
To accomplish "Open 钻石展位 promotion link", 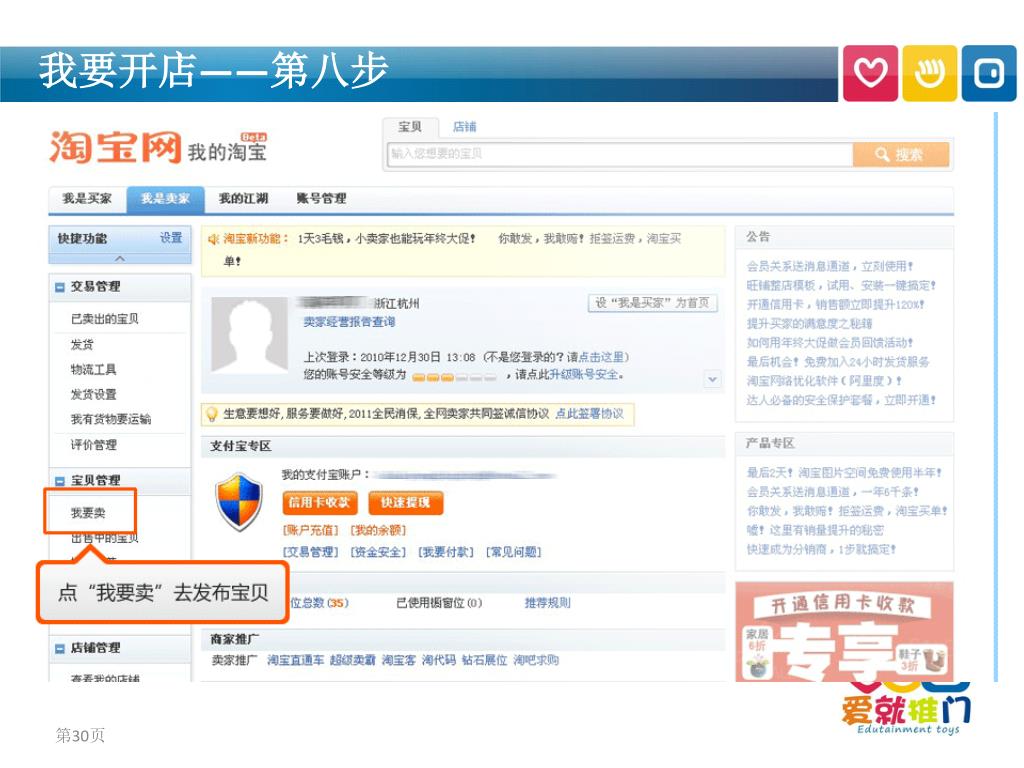I will [484, 660].
